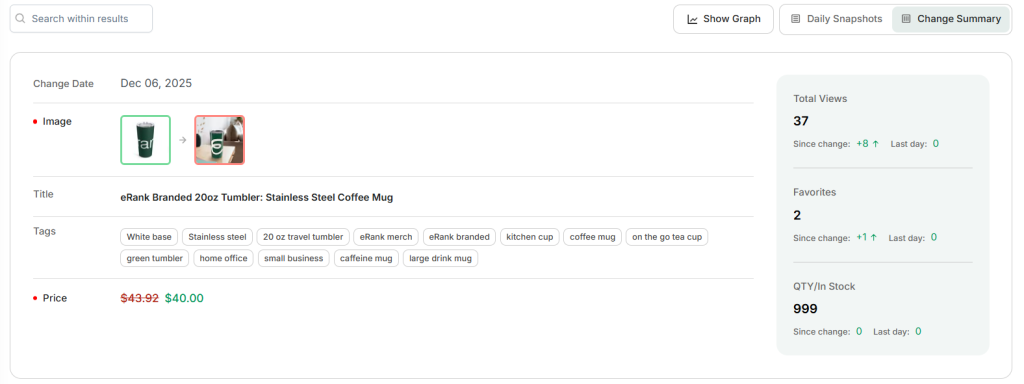Click the up arrow next to +1
This screenshot has height=384, width=1024.
tap(874, 238)
